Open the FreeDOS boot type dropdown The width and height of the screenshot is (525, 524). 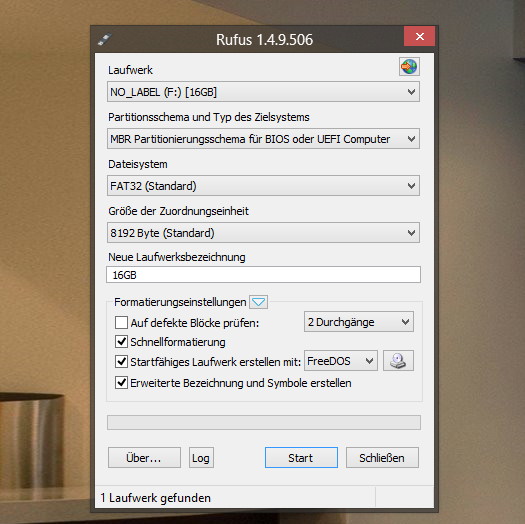click(341, 361)
